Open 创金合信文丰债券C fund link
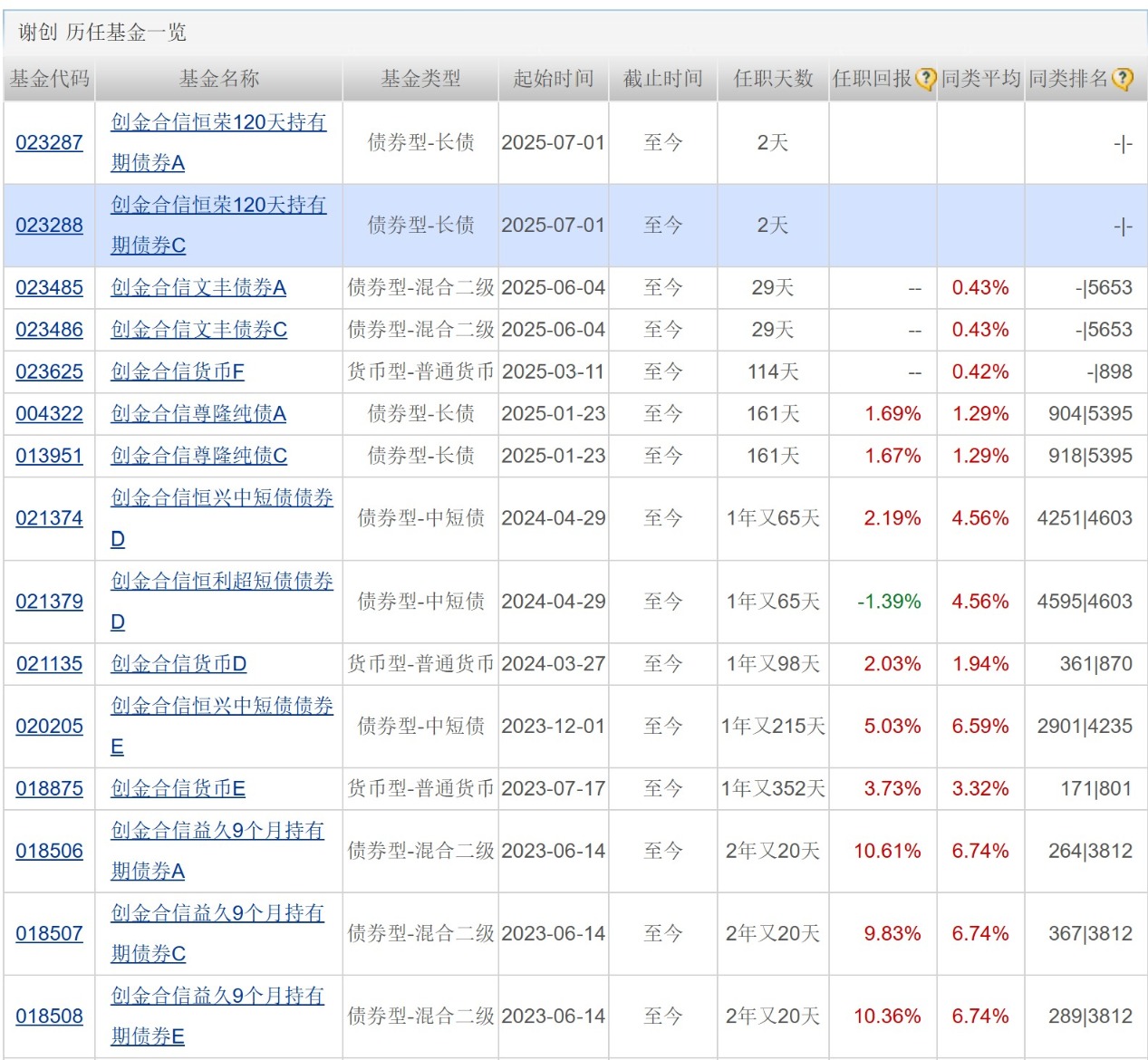This screenshot has width=1148, height=1060. click(x=198, y=330)
